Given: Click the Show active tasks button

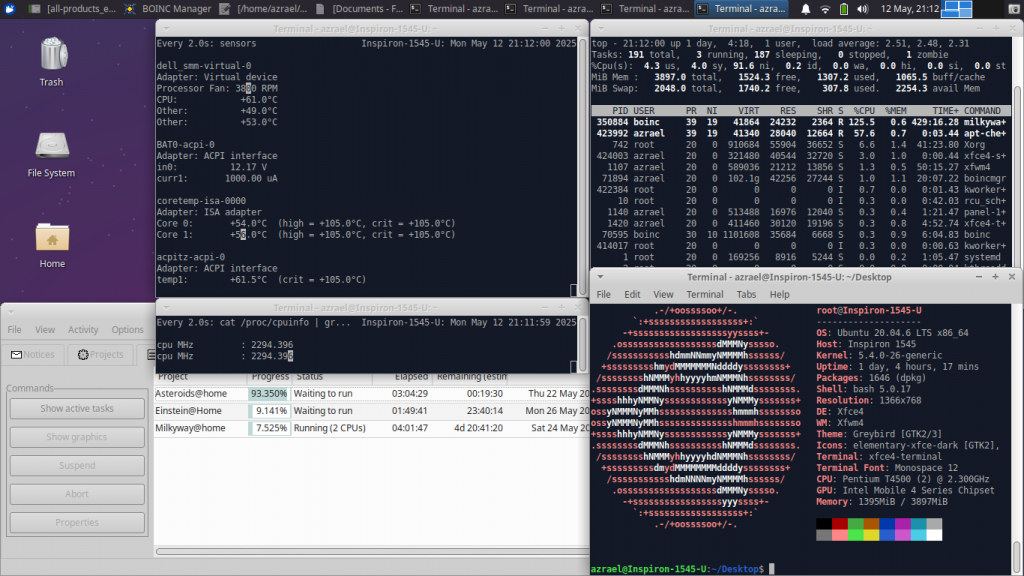Looking at the screenshot, I should [x=77, y=408].
